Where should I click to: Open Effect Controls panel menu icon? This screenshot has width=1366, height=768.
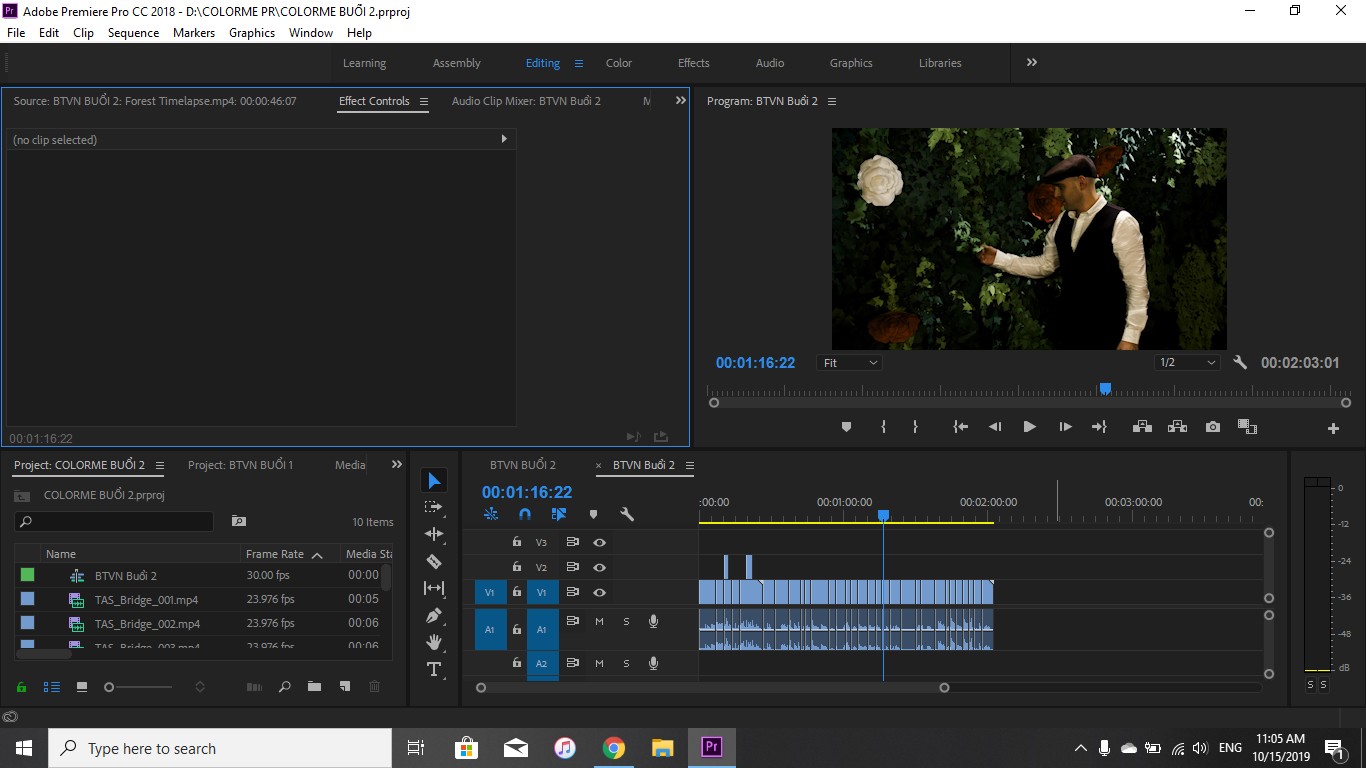424,101
